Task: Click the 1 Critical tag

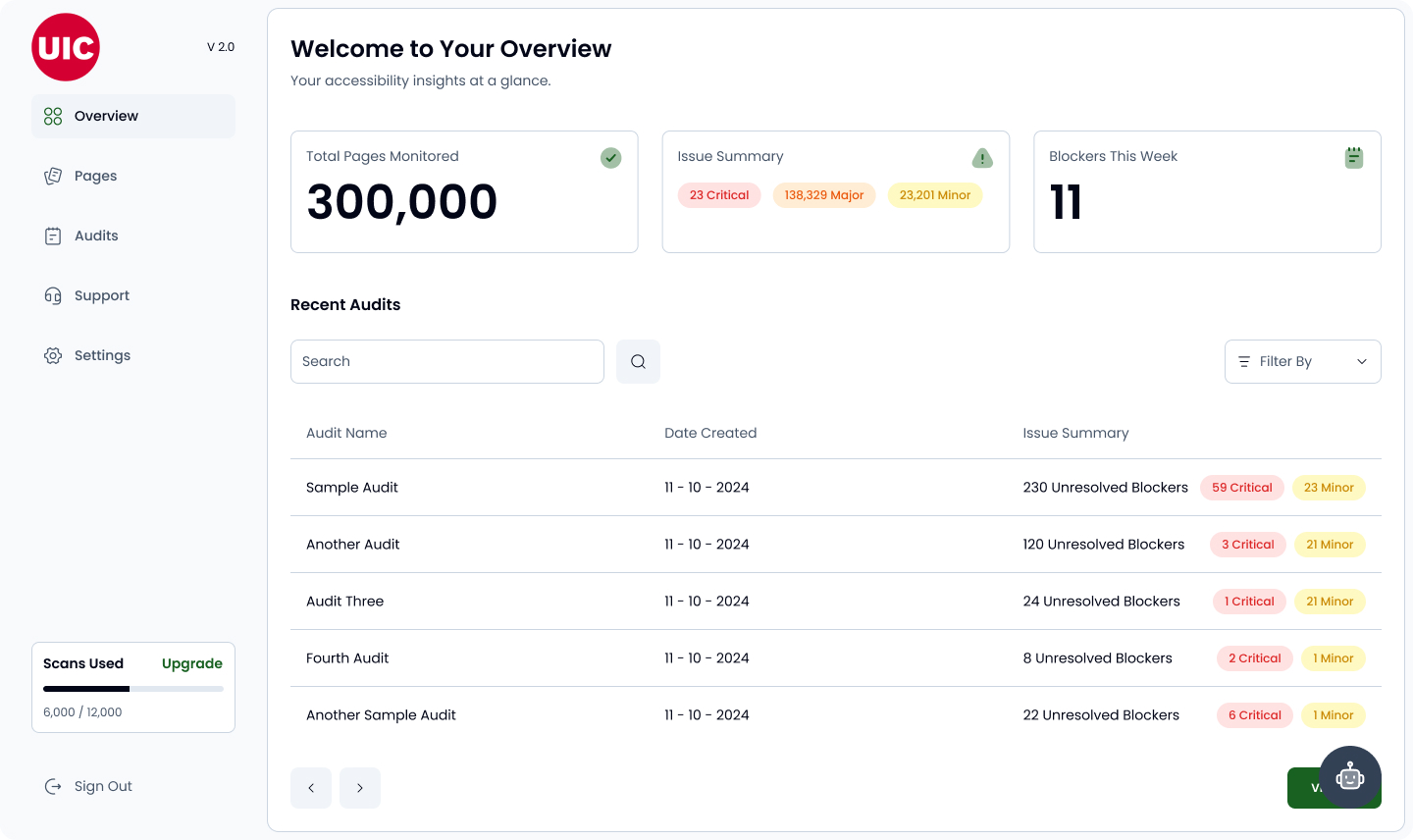Action: point(1249,602)
